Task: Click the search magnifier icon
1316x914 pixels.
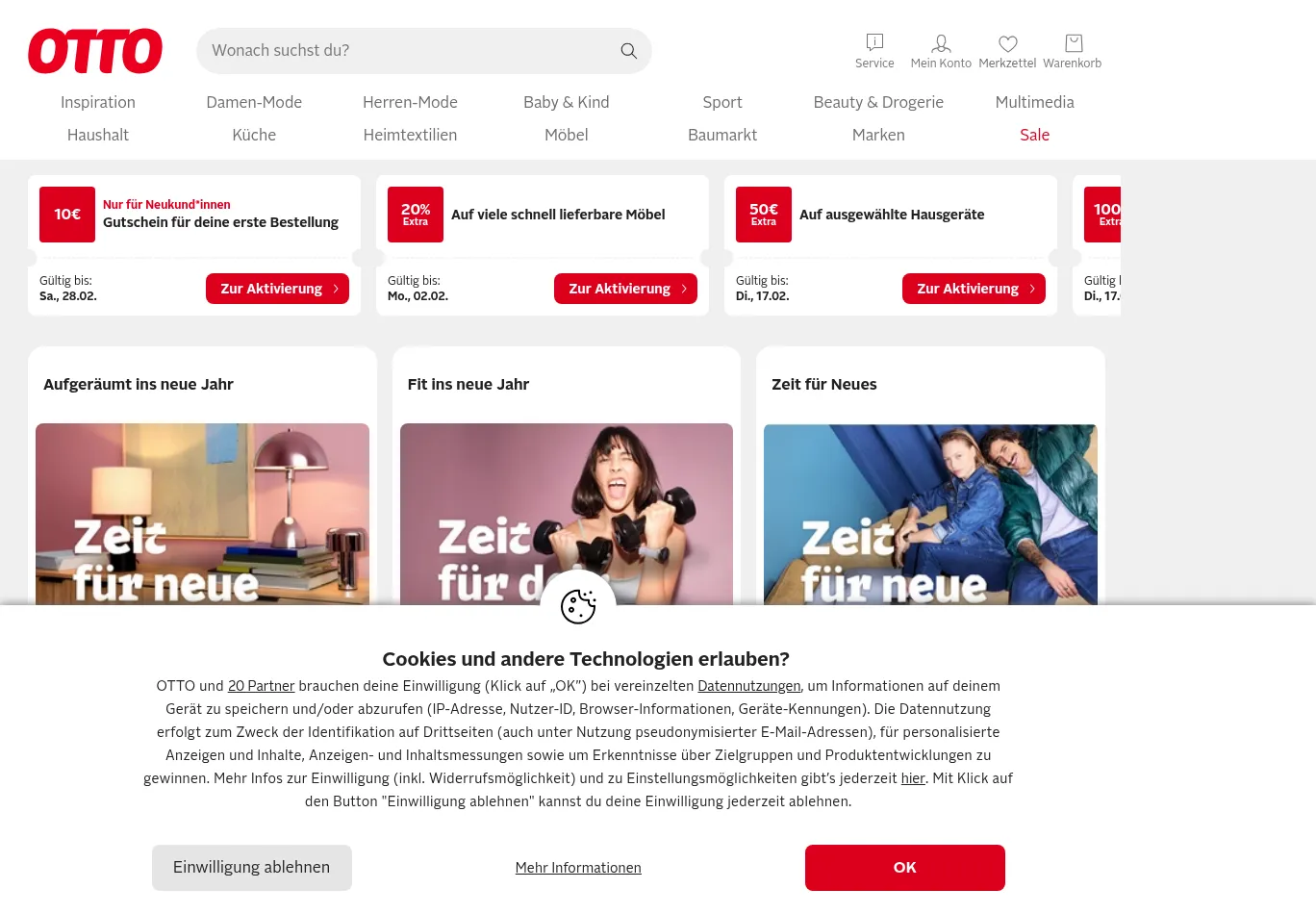Action: (x=628, y=51)
